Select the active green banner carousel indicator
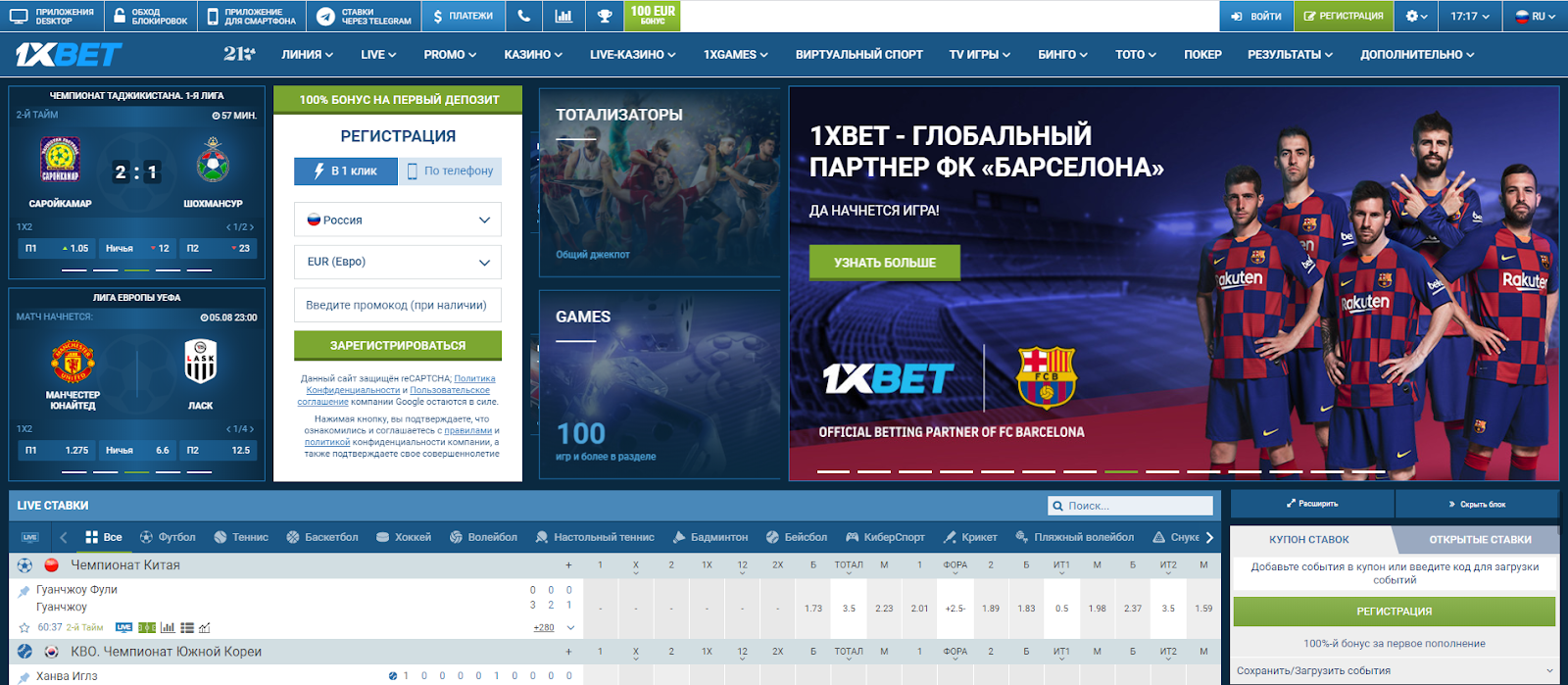 (x=1120, y=471)
